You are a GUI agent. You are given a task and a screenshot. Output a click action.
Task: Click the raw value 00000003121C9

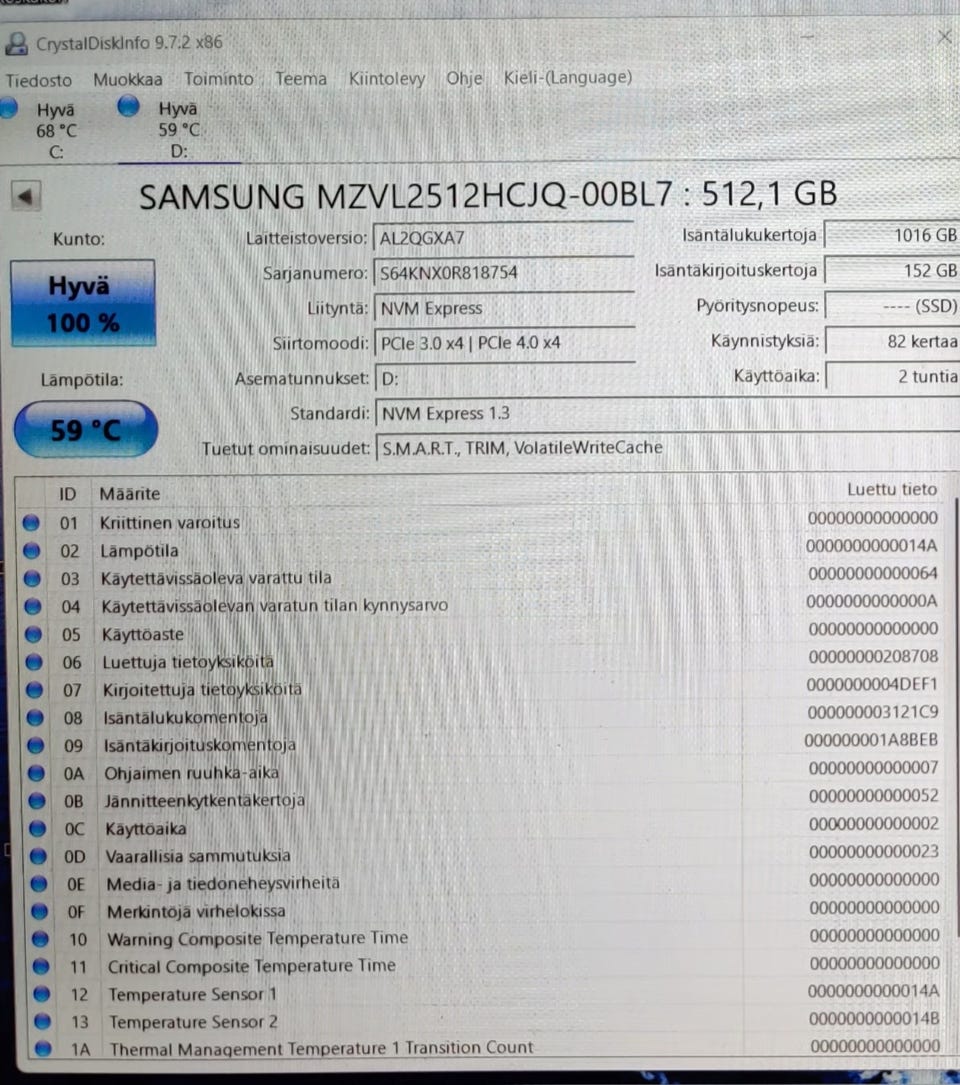(x=873, y=712)
